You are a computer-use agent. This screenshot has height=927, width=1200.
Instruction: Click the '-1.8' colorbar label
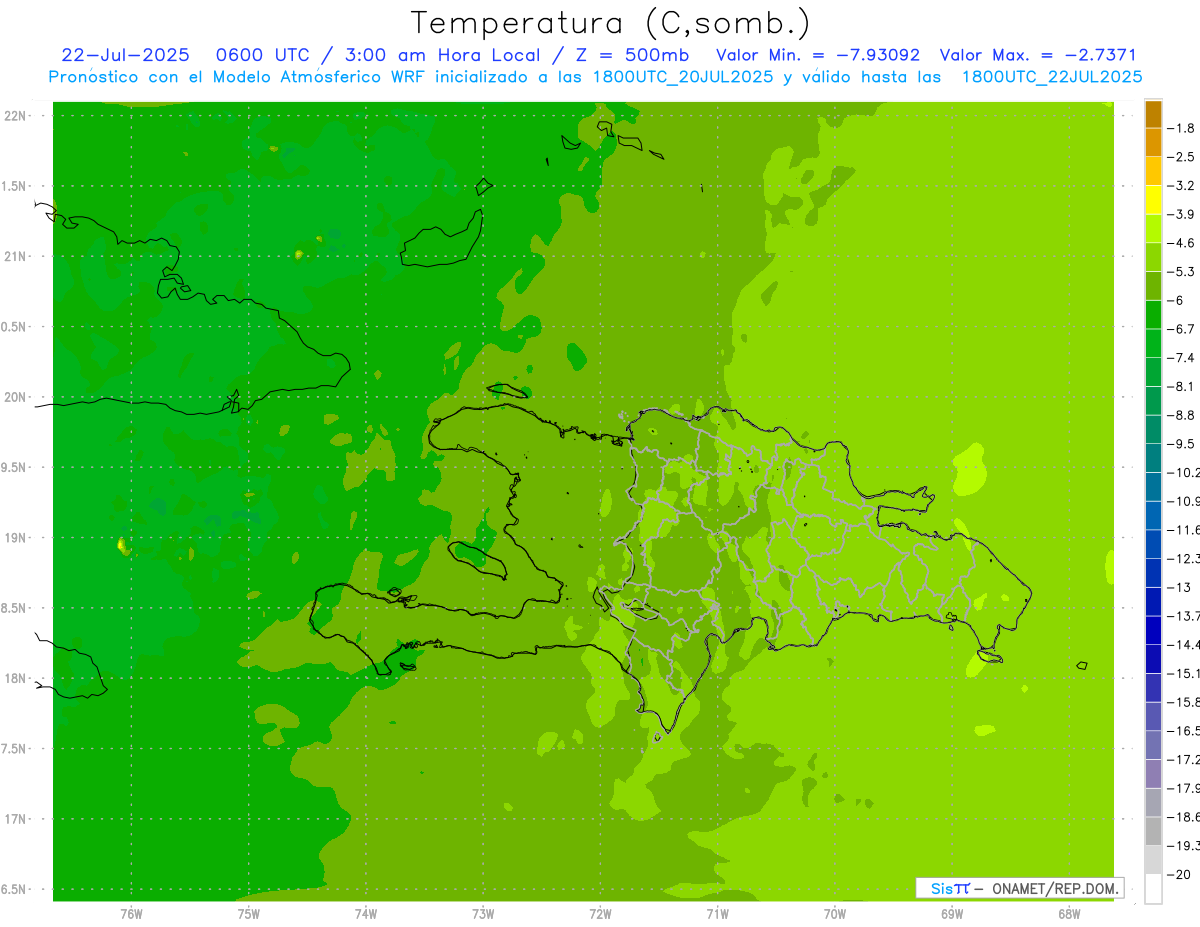pos(1182,128)
